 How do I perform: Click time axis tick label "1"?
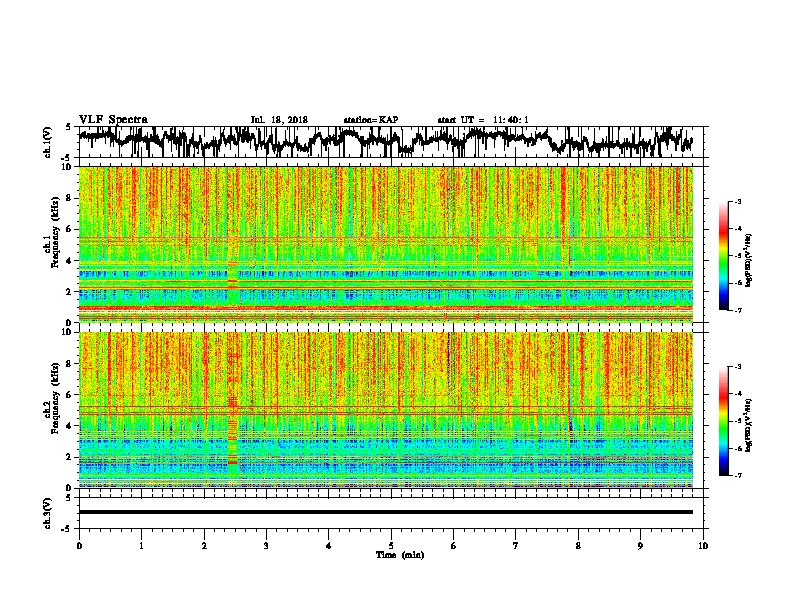tap(141, 546)
